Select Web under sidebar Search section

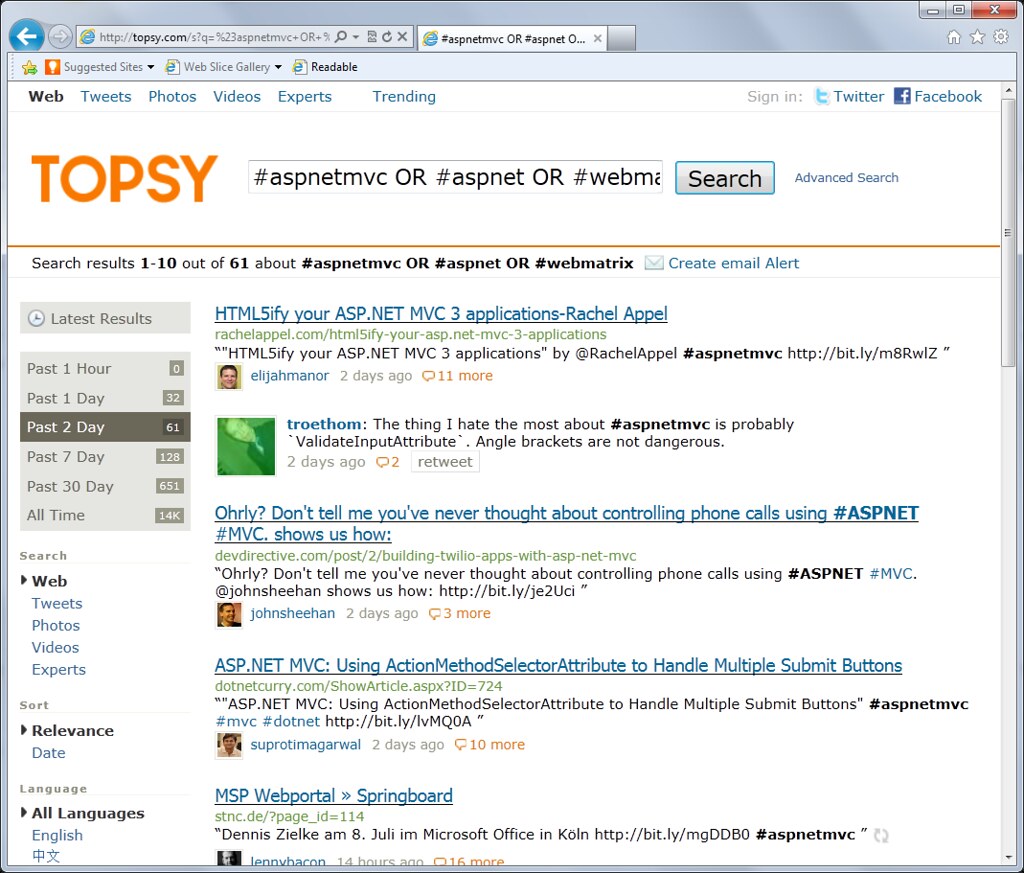coord(49,581)
